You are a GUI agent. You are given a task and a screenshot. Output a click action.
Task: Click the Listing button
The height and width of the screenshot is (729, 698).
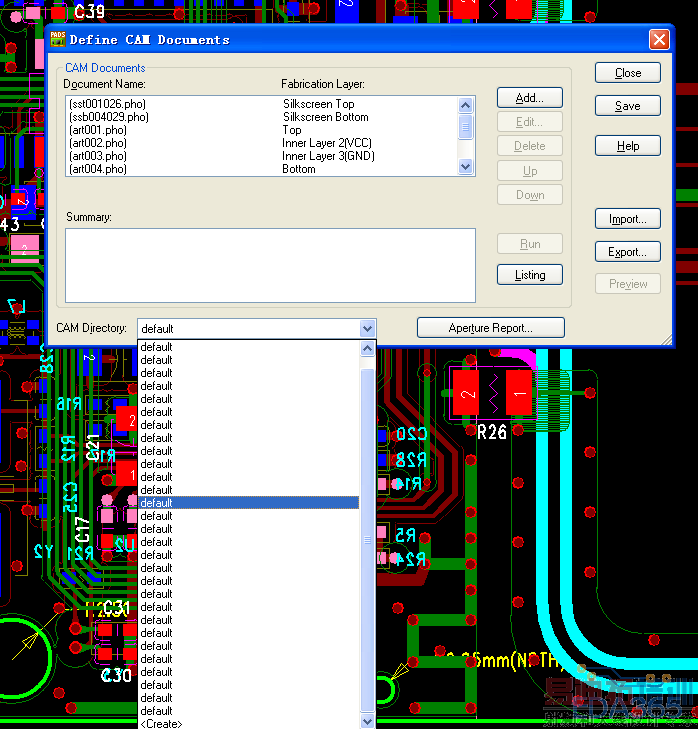(530, 274)
